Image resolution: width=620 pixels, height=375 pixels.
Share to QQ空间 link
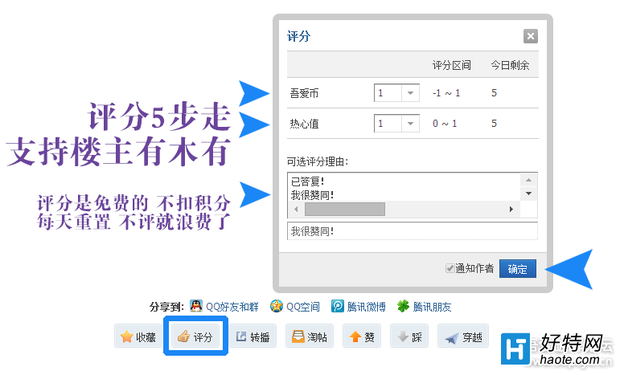[303, 307]
